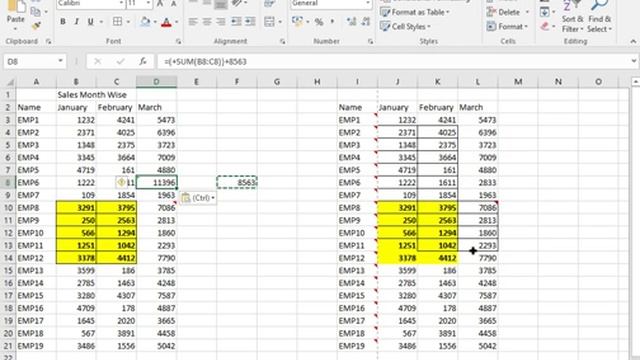Click the Decrease Indent icon
Image resolution: width=640 pixels, height=360 pixels.
[236, 22]
